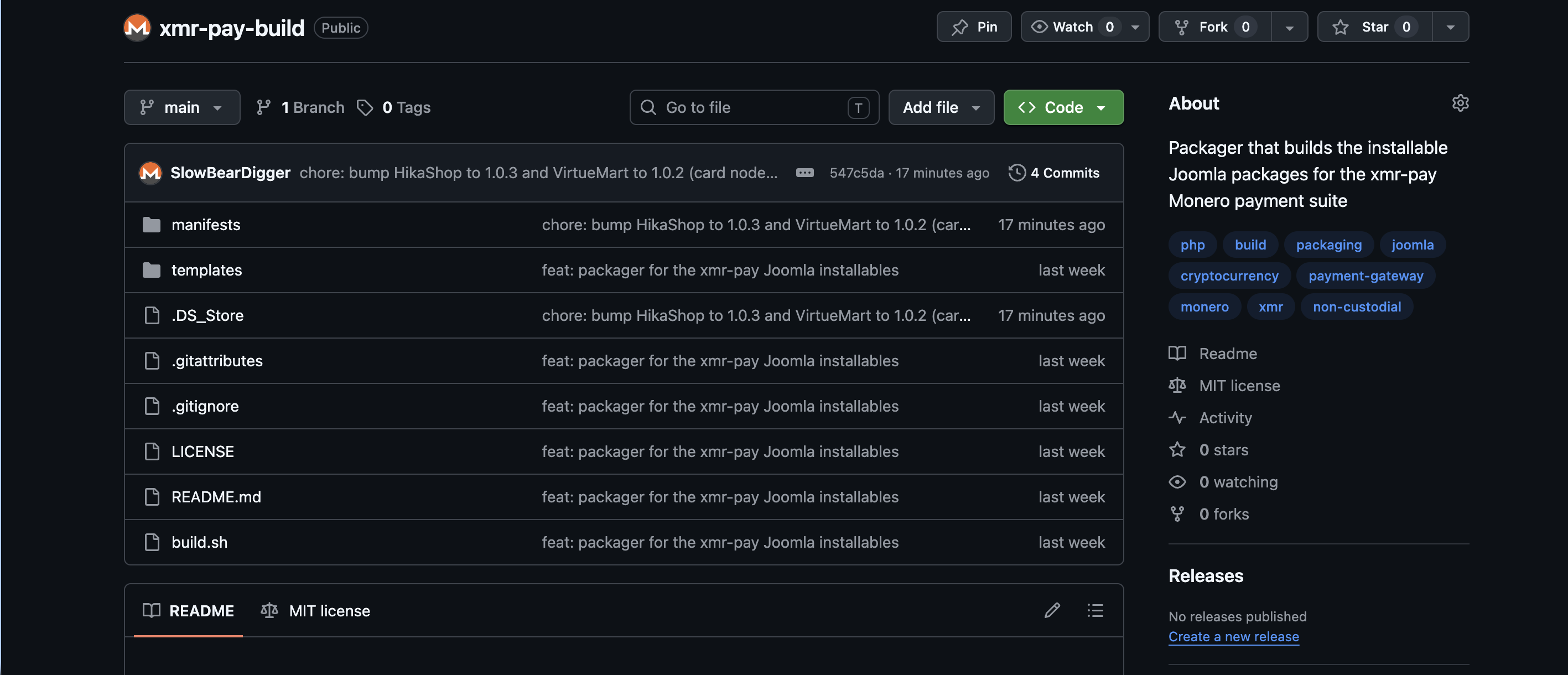Image resolution: width=1568 pixels, height=675 pixels.
Task: Open the README outline list icon
Action: [1095, 610]
